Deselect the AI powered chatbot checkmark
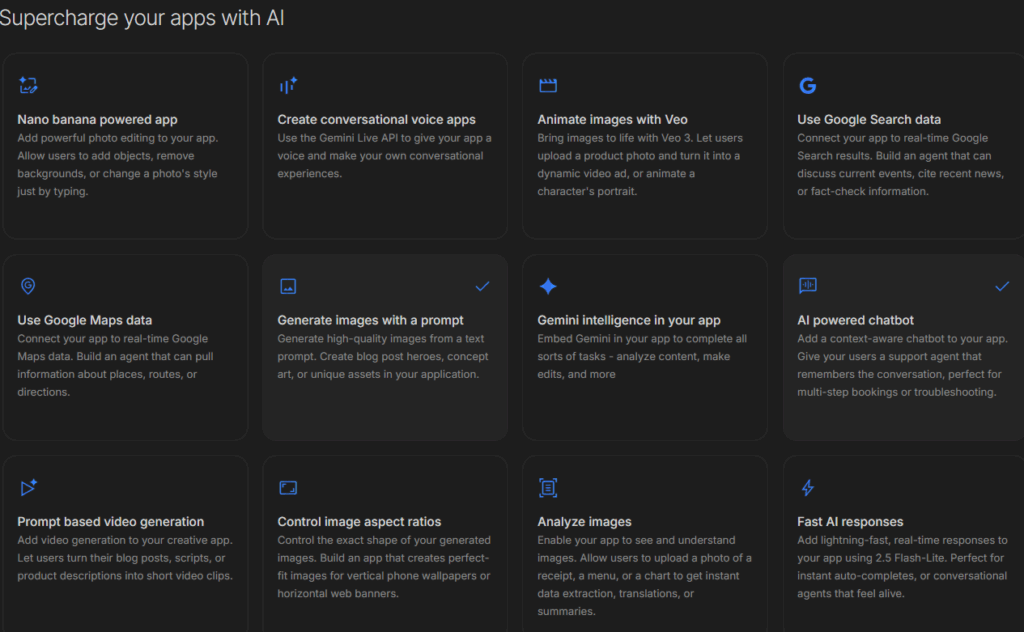Screen dimensions: 1024x632 [1002, 287]
